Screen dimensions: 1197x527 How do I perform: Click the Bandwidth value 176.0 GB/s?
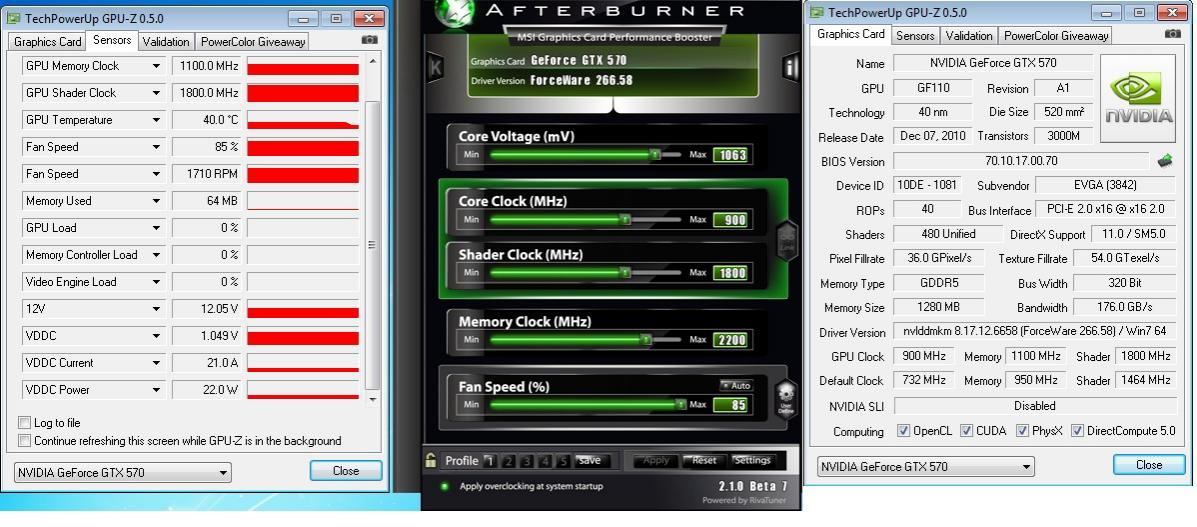point(1124,307)
